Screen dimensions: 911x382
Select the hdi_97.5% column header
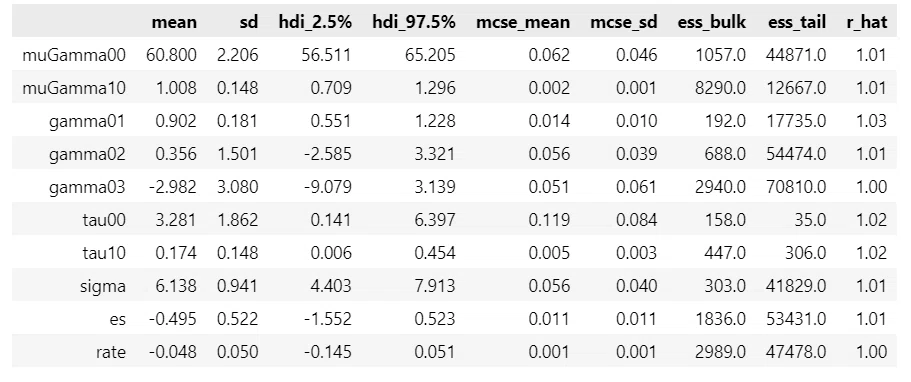pyautogui.click(x=414, y=22)
